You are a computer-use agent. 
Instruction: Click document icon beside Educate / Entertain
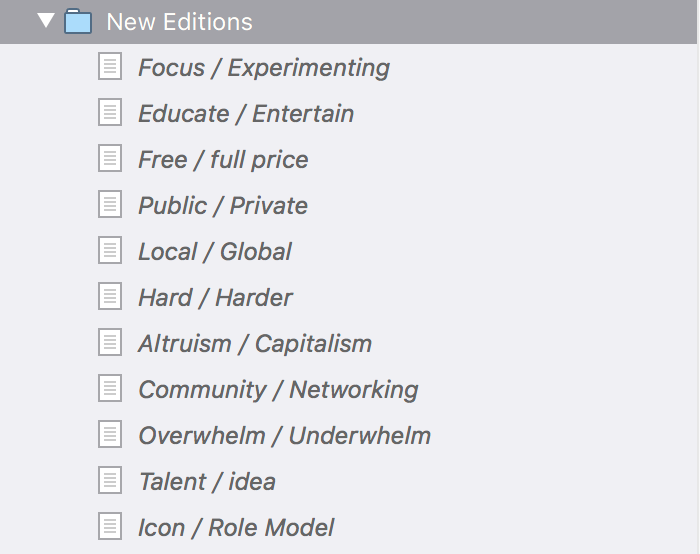tap(110, 112)
